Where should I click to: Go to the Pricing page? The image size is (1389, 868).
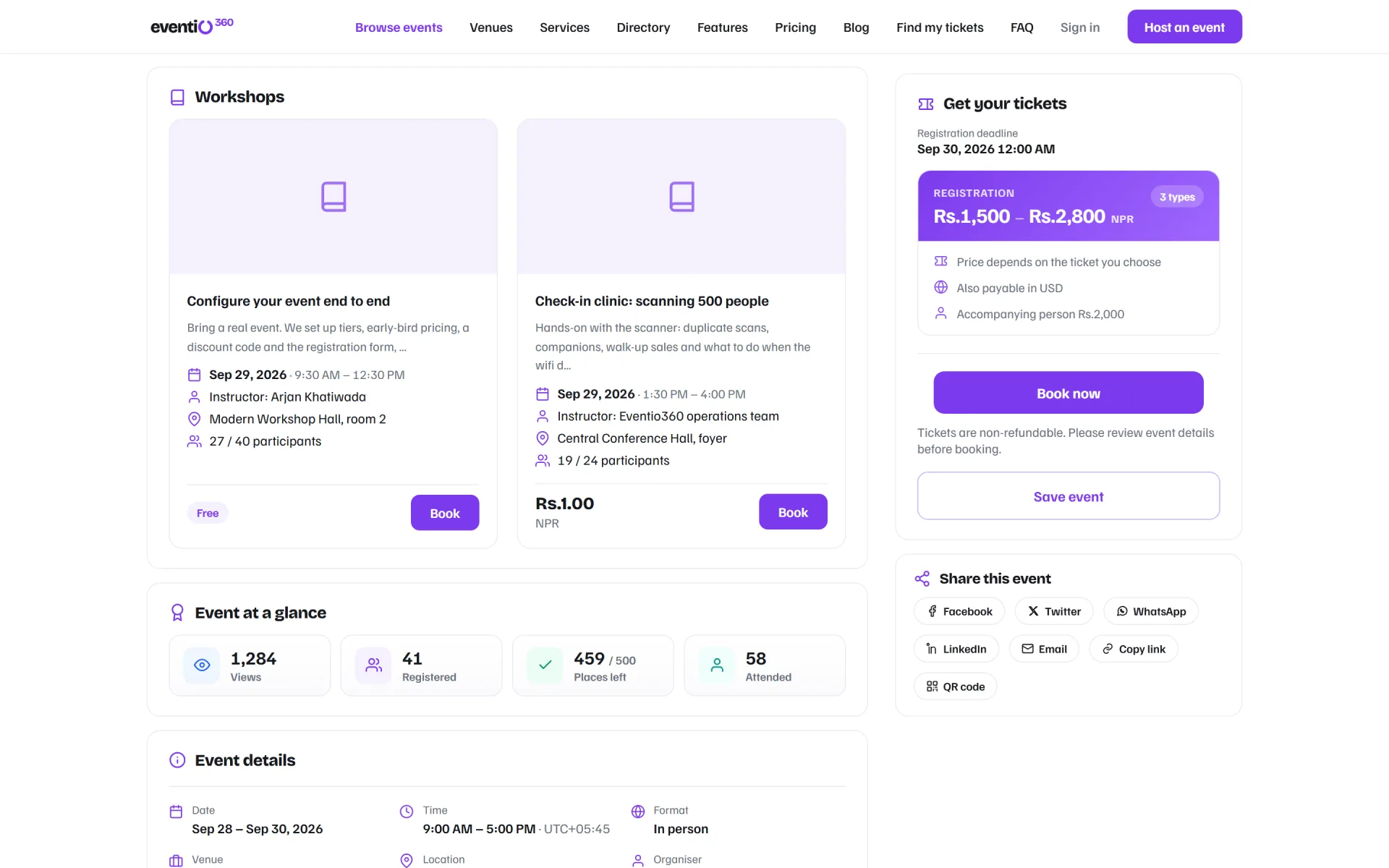coord(795,27)
